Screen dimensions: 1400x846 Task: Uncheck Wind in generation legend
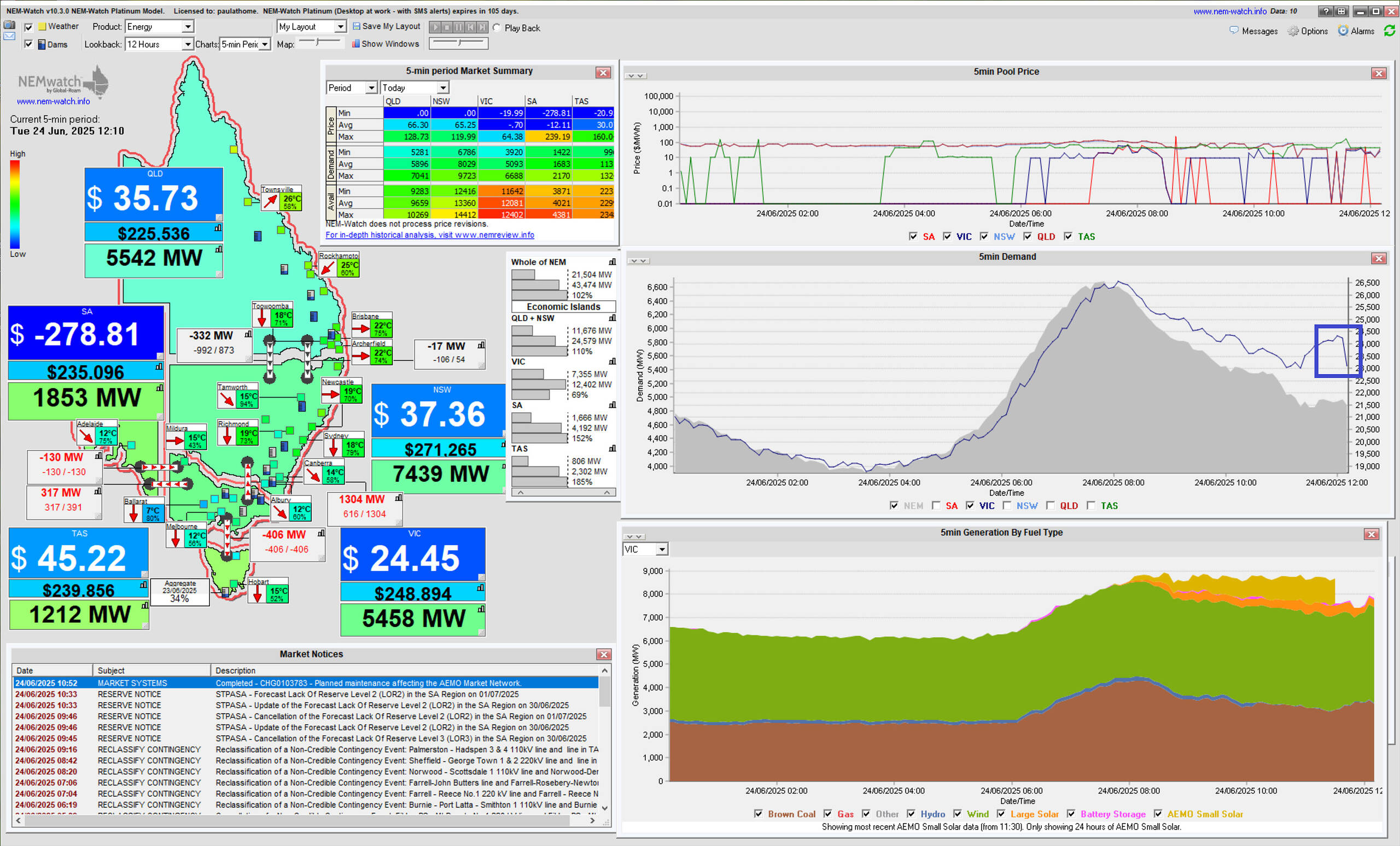958,814
